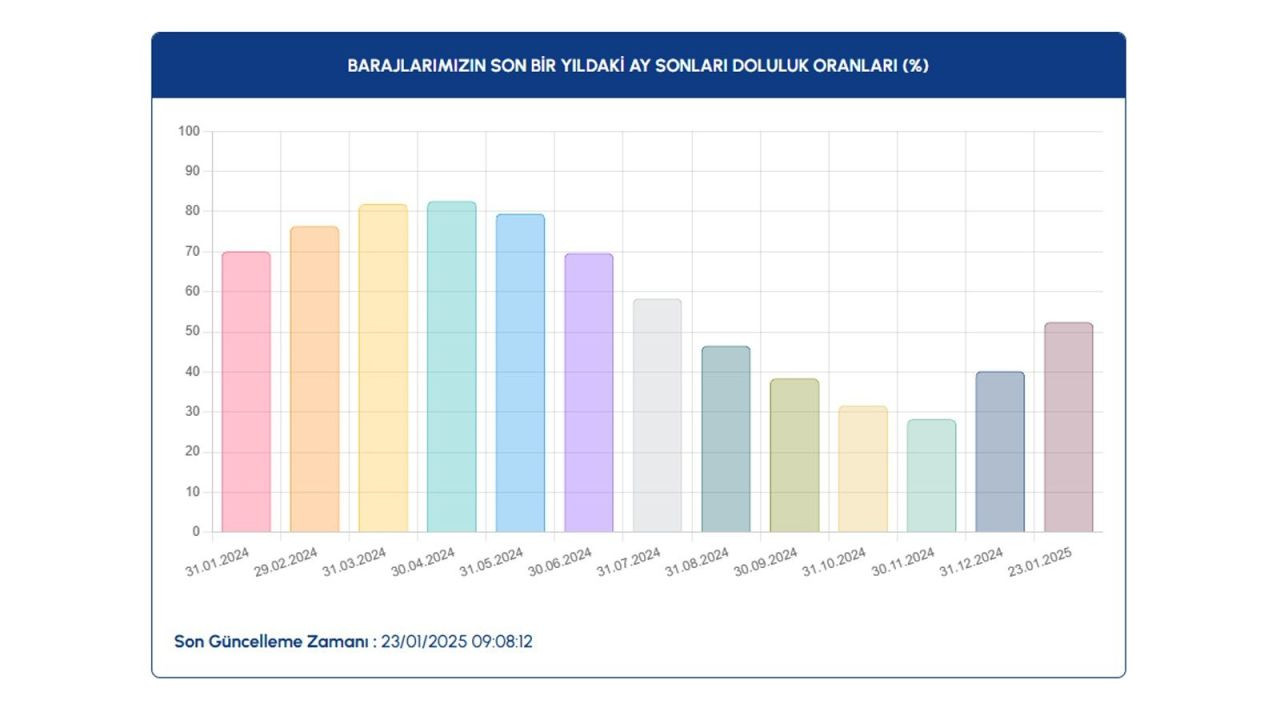Click the y-axis value 50

[192, 331]
